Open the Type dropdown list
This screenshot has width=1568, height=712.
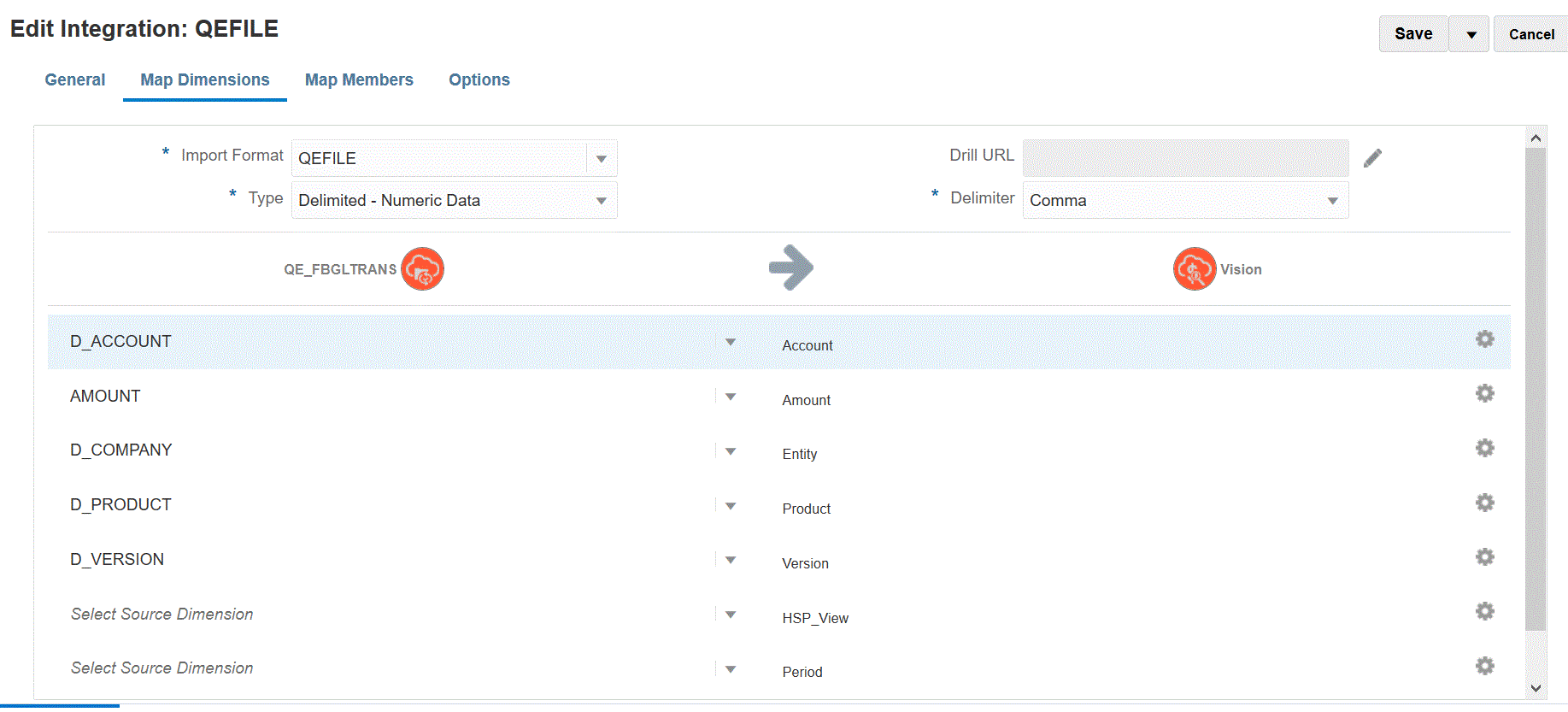pyautogui.click(x=601, y=201)
